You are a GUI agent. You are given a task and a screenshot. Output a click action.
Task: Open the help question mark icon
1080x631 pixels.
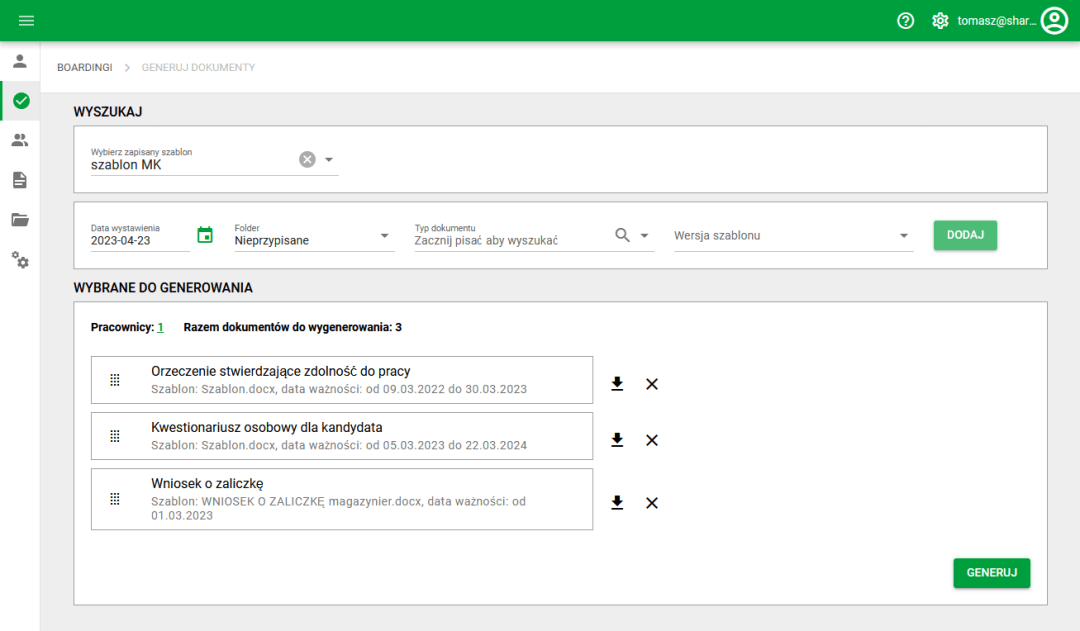(x=905, y=21)
